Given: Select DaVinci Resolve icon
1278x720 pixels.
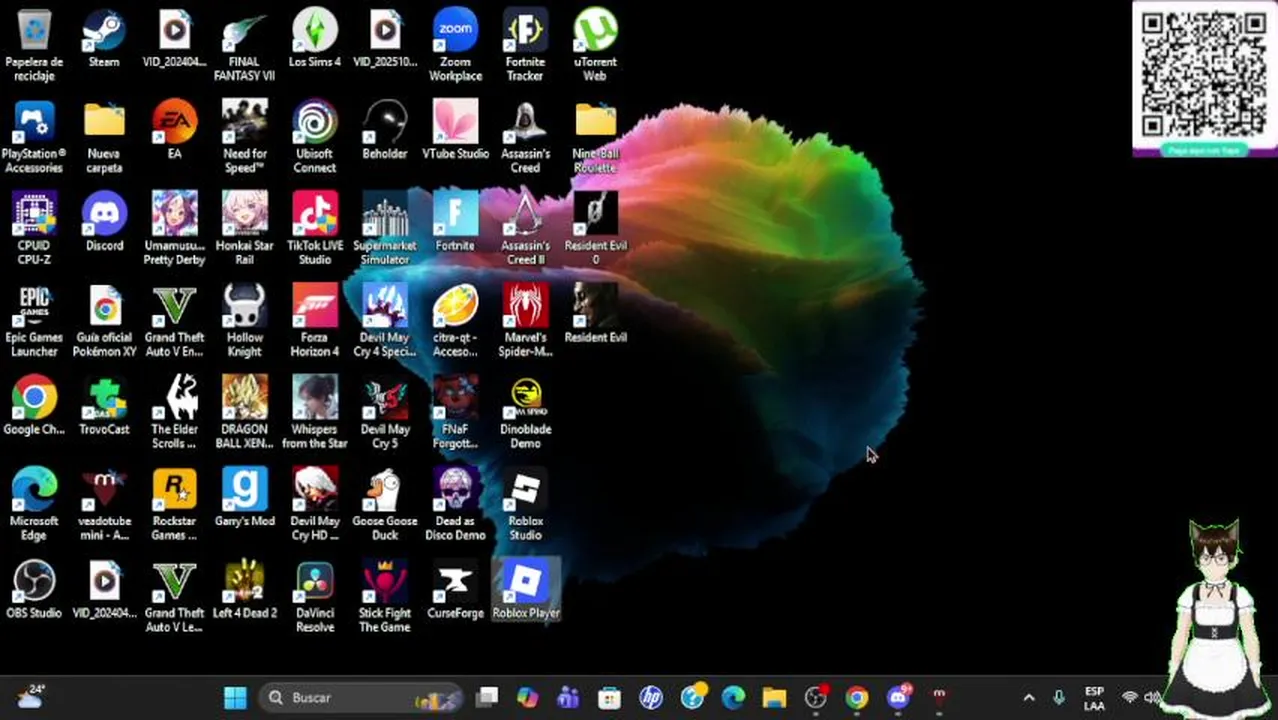Looking at the screenshot, I should coord(315,598).
